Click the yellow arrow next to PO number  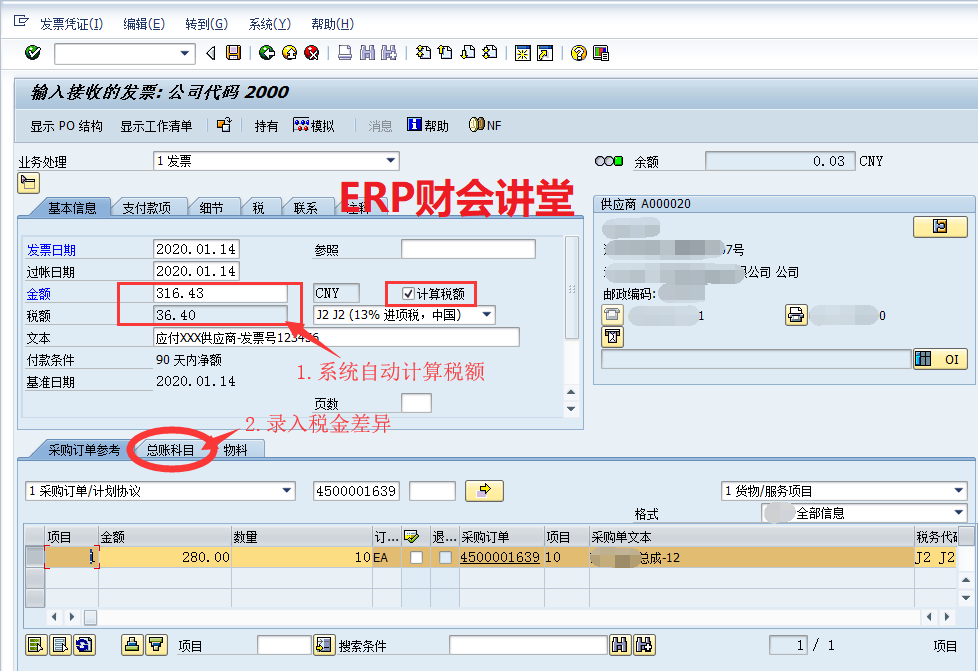pos(485,491)
